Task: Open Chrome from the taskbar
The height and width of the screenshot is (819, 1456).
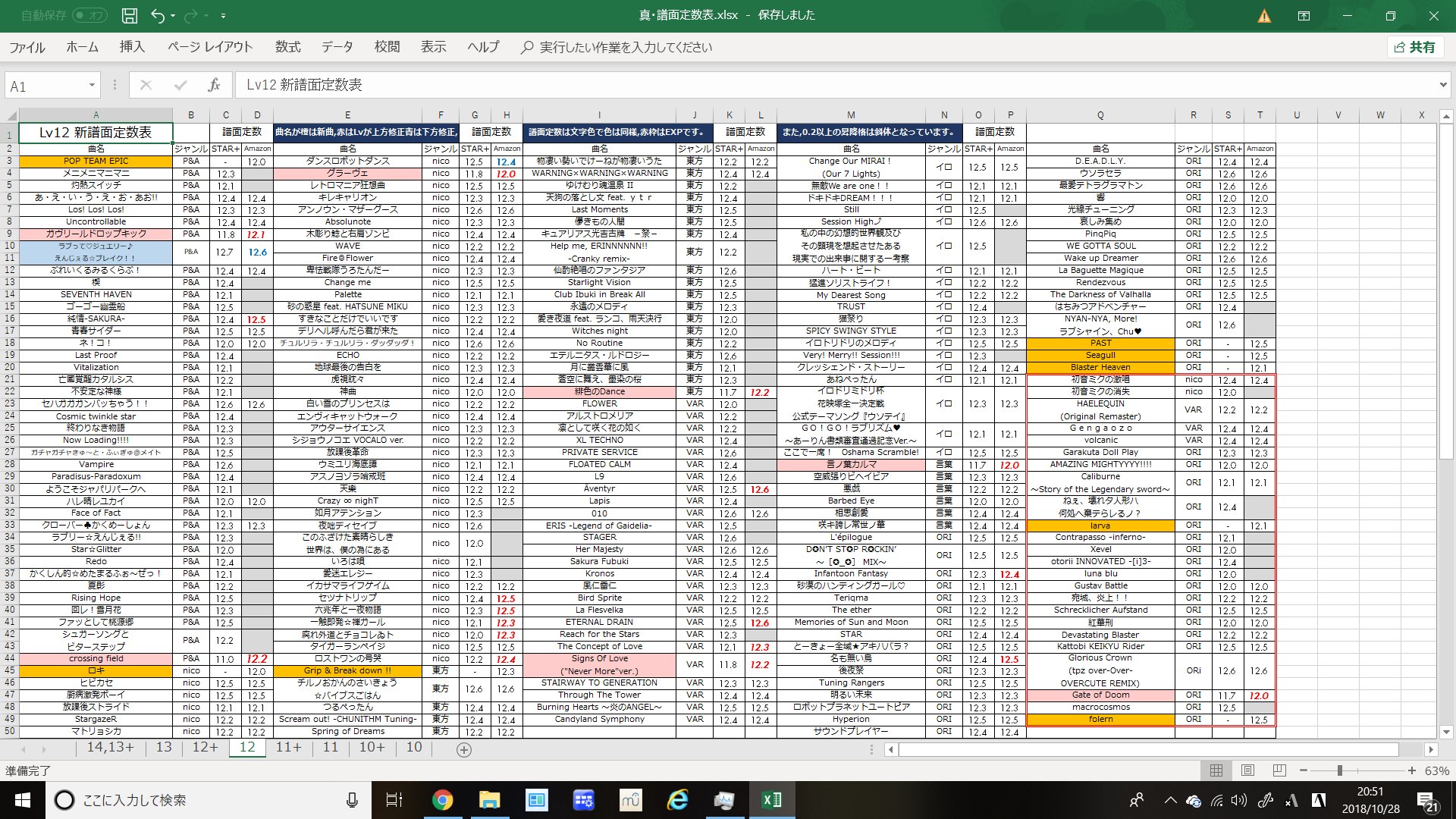Action: pos(442,800)
